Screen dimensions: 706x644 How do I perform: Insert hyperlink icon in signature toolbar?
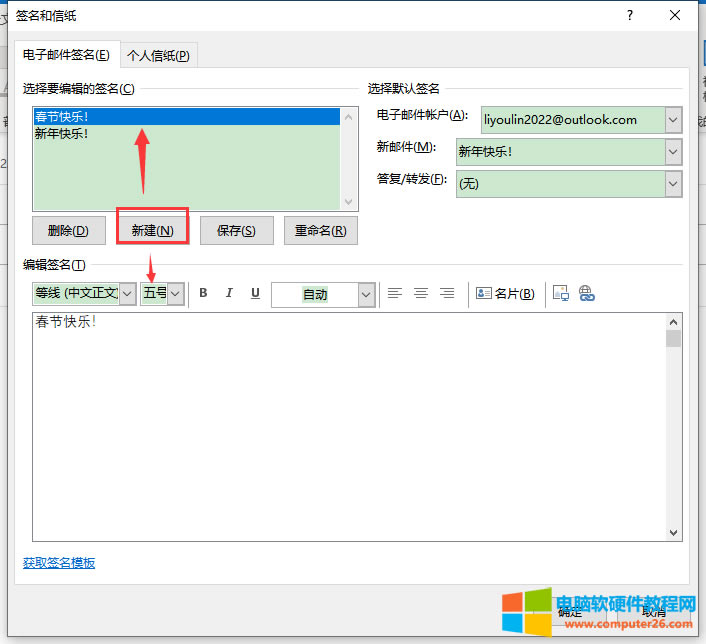pos(587,294)
